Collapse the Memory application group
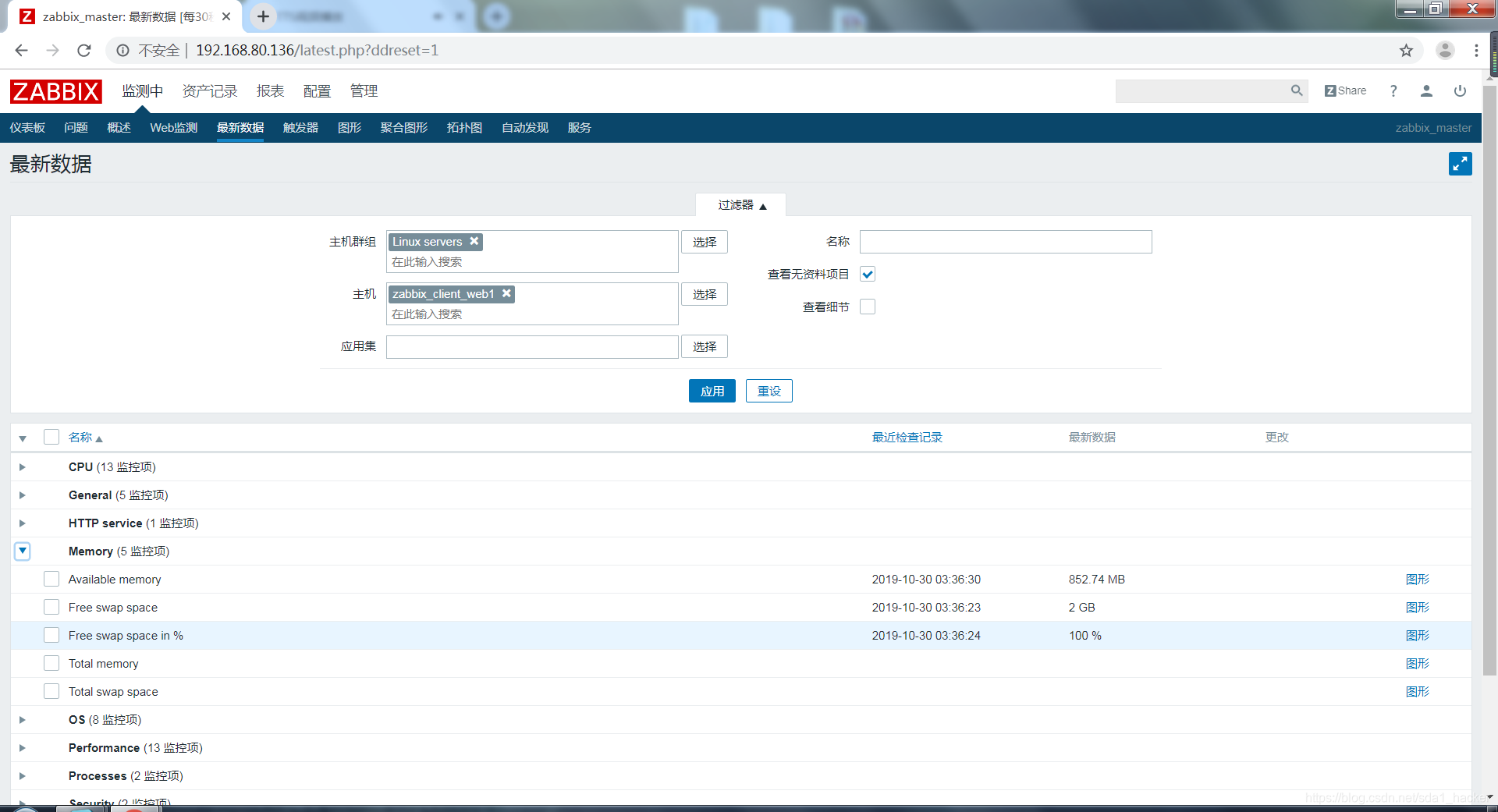 [23, 551]
